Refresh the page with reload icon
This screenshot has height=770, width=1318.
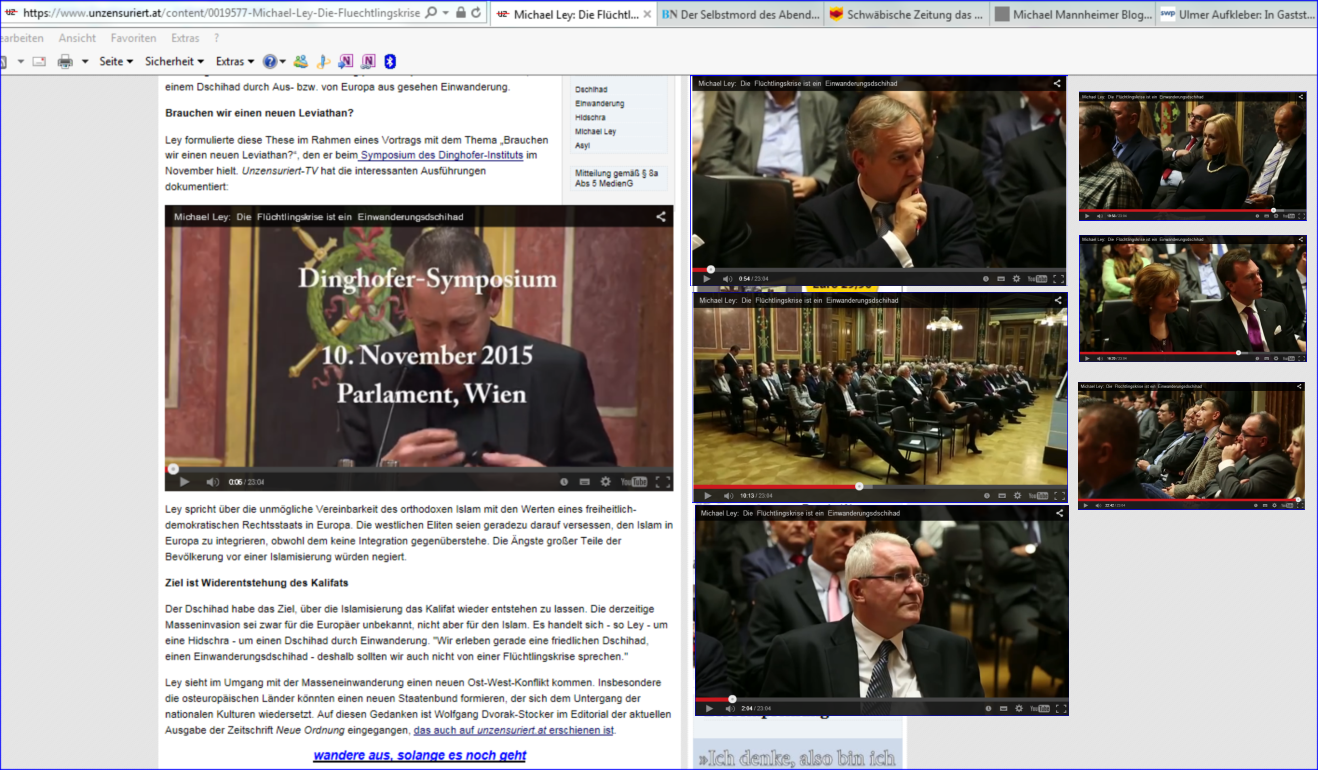click(476, 13)
